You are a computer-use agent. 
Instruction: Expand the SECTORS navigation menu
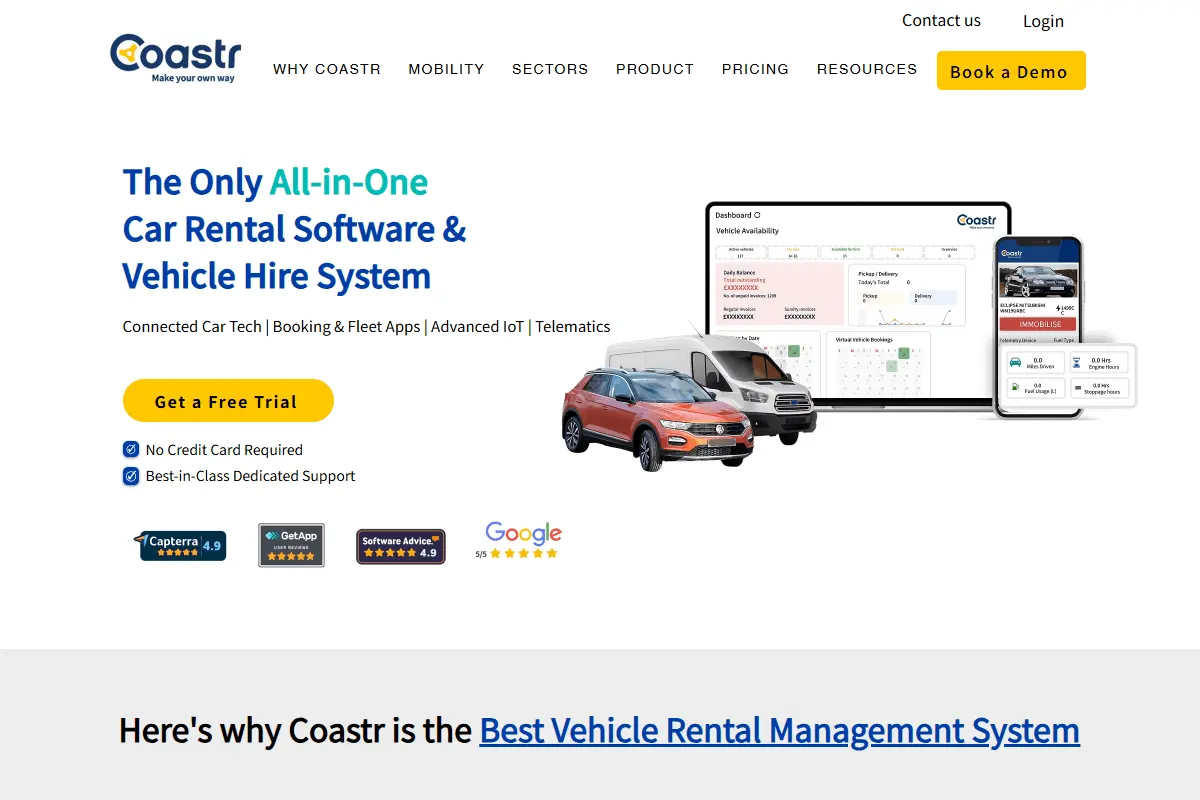tap(550, 69)
